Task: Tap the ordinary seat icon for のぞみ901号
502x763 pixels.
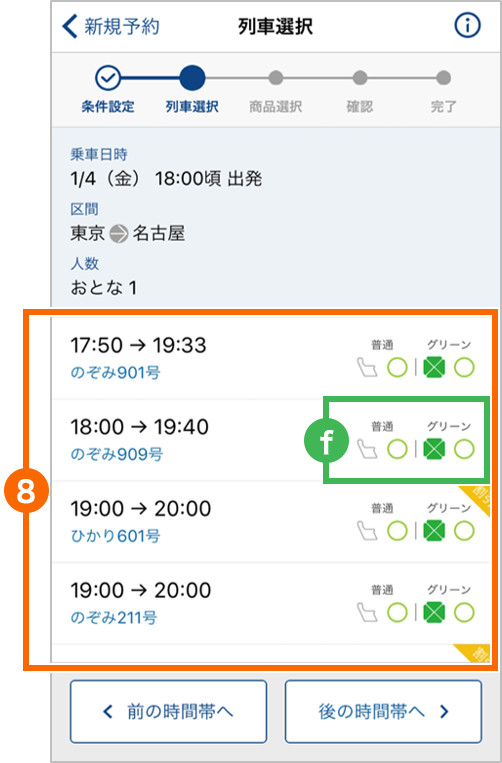Action: point(367,368)
